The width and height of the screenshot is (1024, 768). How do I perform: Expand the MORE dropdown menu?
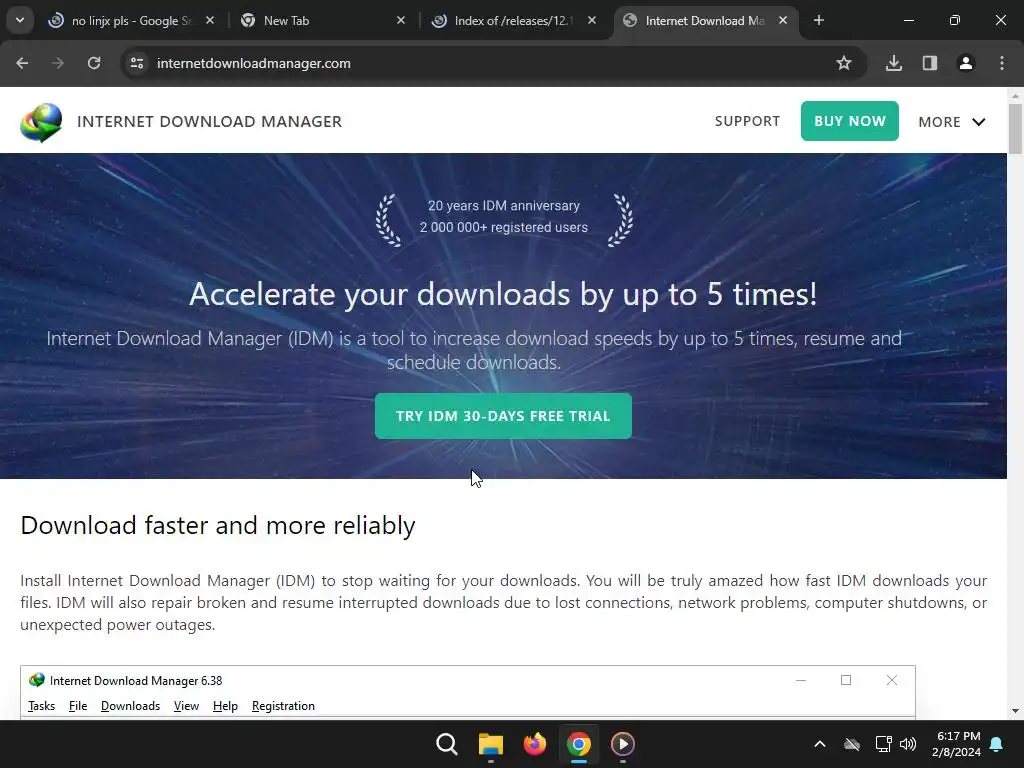[x=952, y=122]
